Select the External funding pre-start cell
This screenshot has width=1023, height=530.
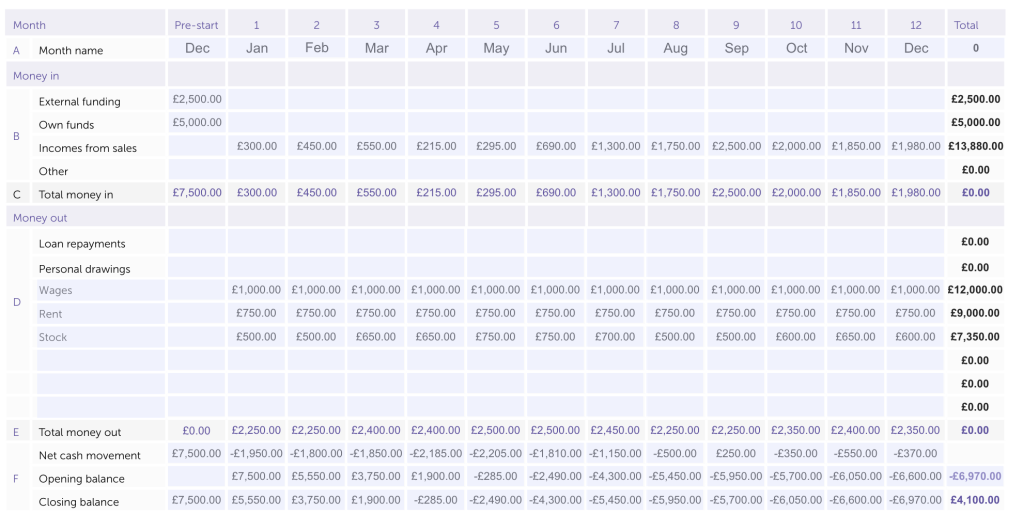pos(197,100)
